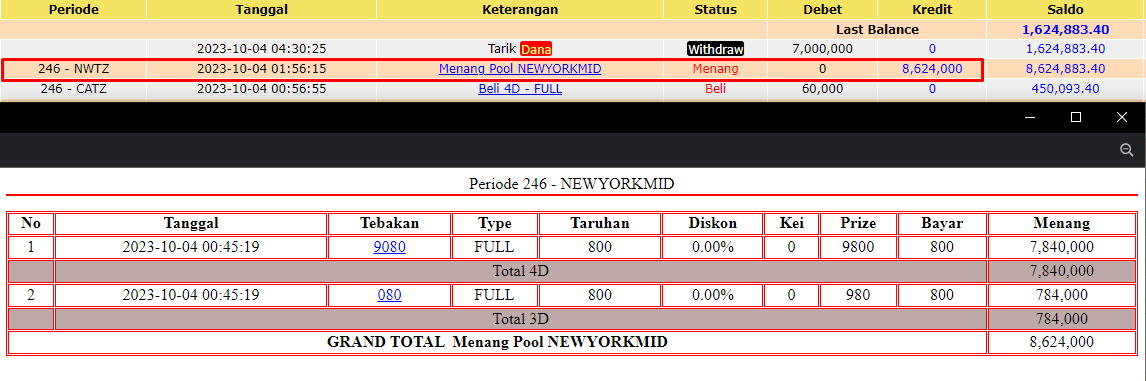Click the zoom magnifier icon in popup toolbar

tap(1126, 150)
